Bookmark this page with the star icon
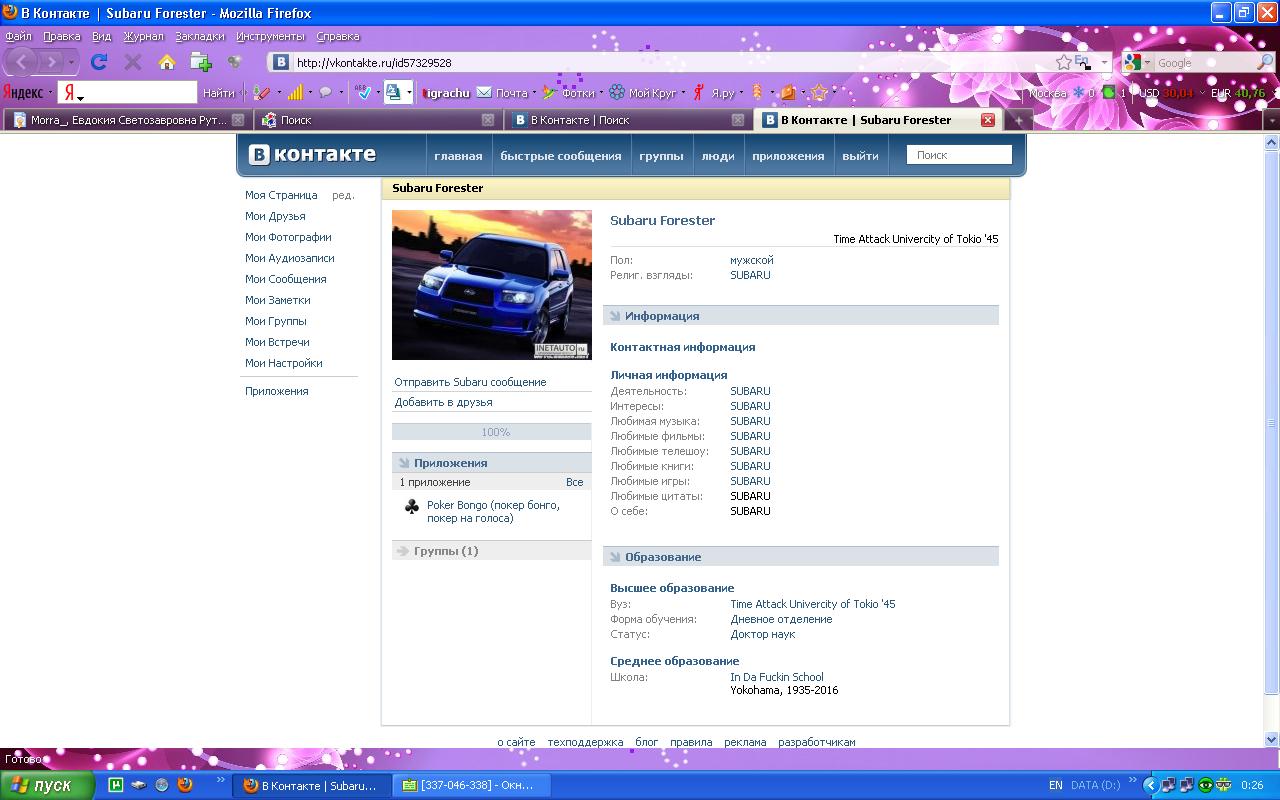Viewport: 1280px width, 800px height. [x=1063, y=62]
